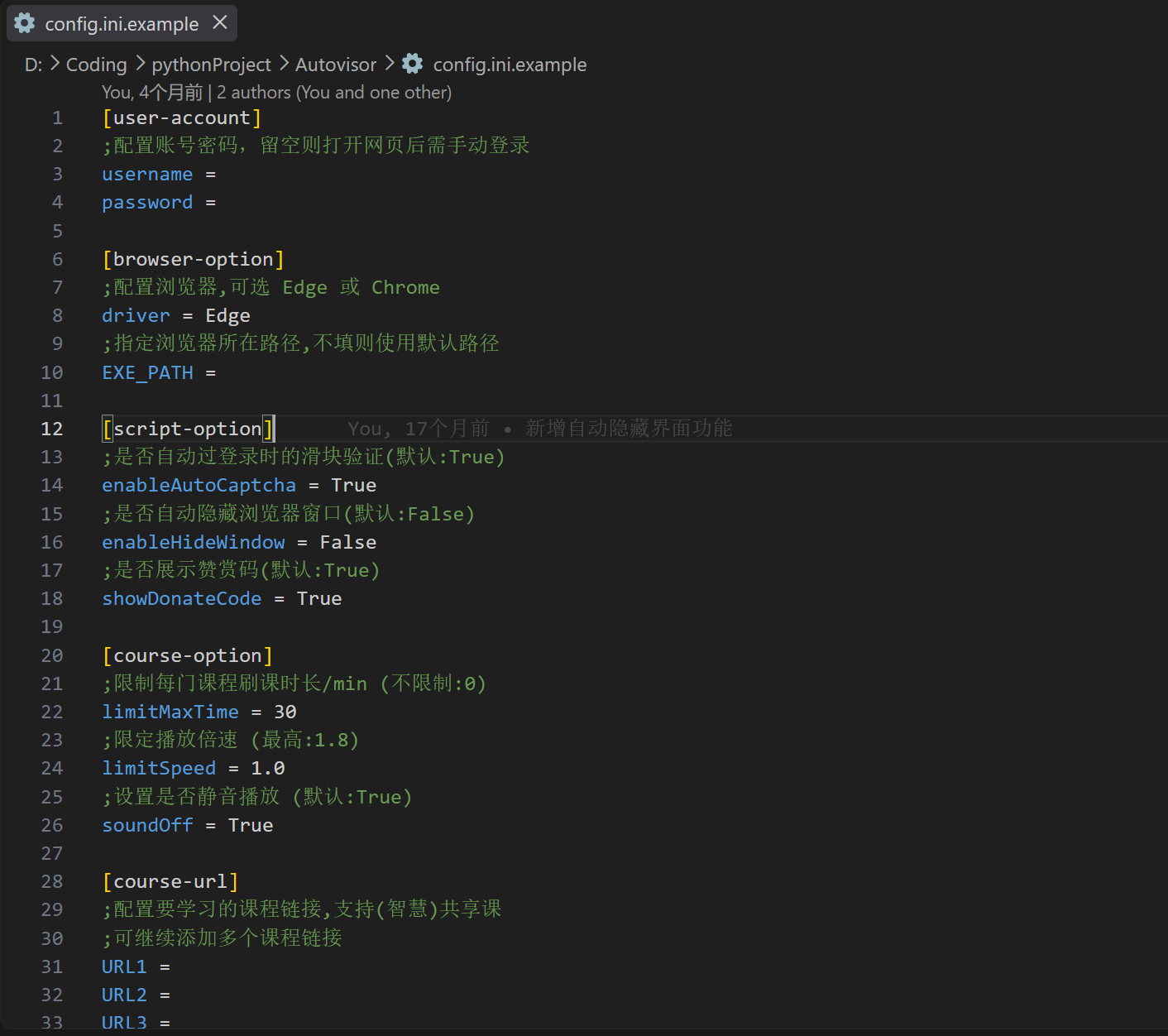Click the [user-account] section header
Screen dimensions: 1168x1036
click(182, 118)
